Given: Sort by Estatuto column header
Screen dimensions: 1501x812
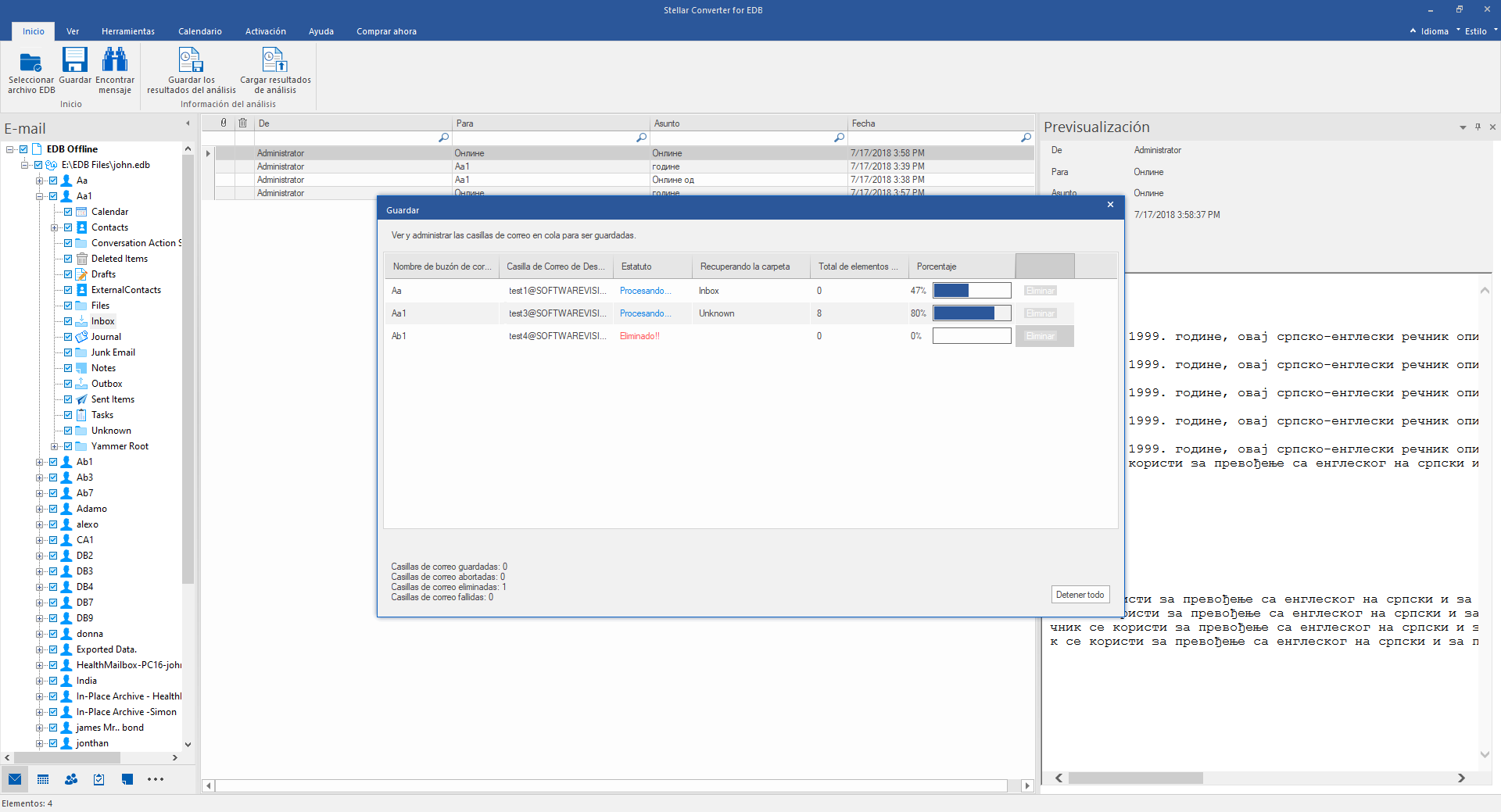Looking at the screenshot, I should coord(653,266).
